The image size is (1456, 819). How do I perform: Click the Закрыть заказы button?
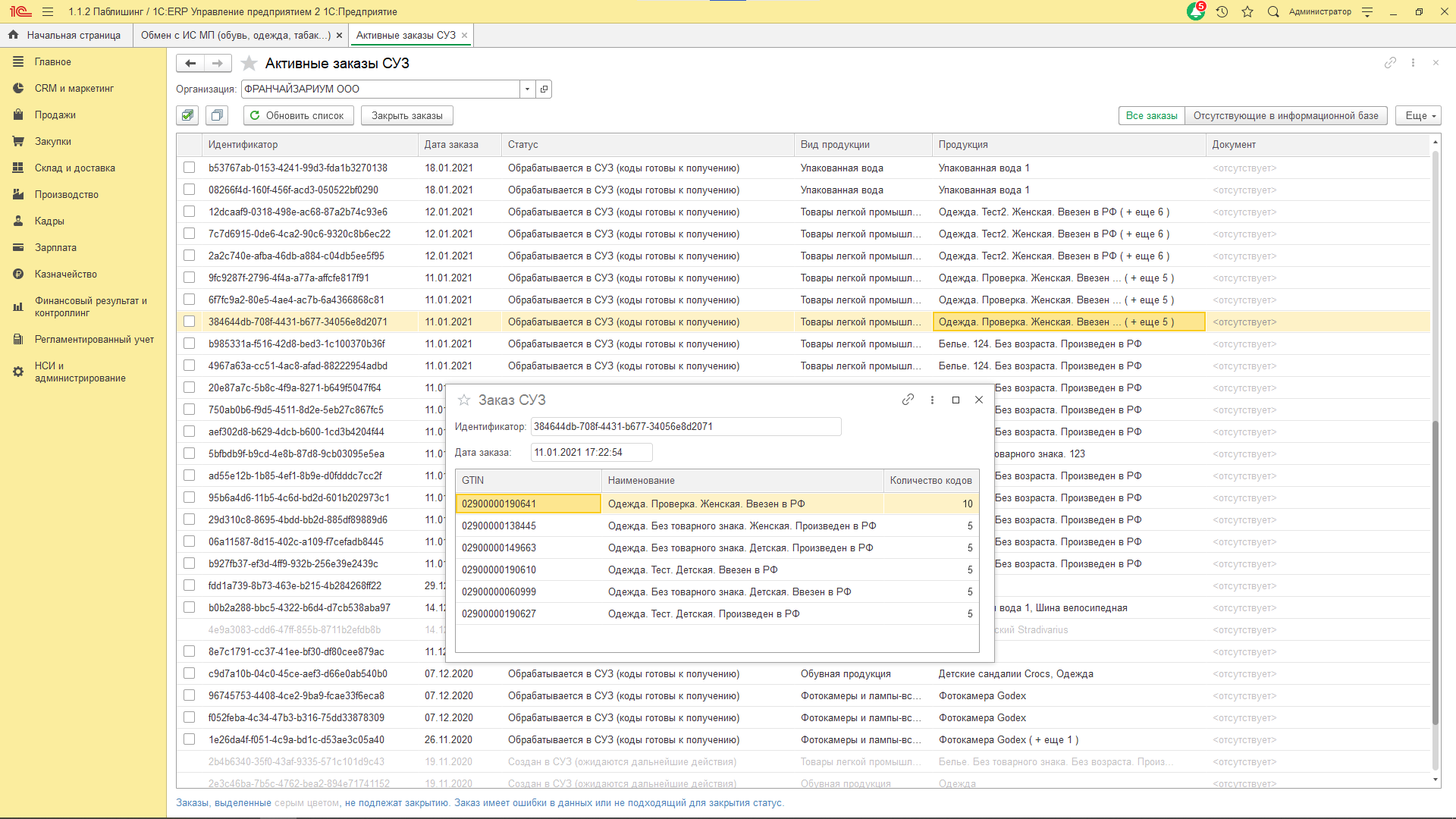point(406,115)
